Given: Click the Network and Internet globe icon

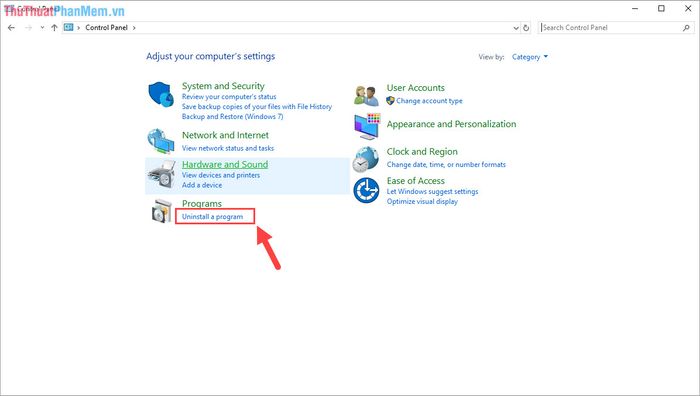Looking at the screenshot, I should click(x=161, y=141).
